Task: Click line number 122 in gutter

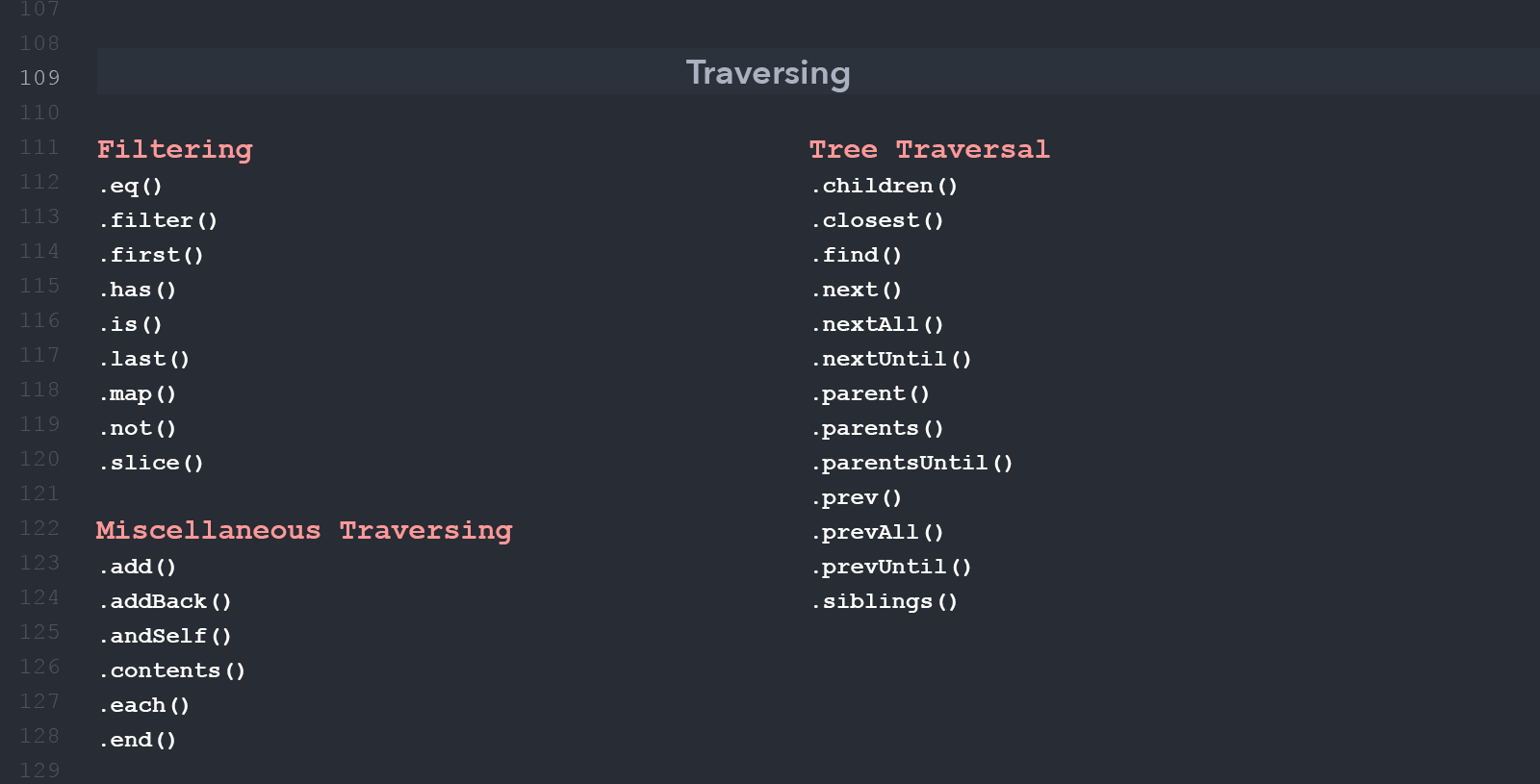Action: 39,528
